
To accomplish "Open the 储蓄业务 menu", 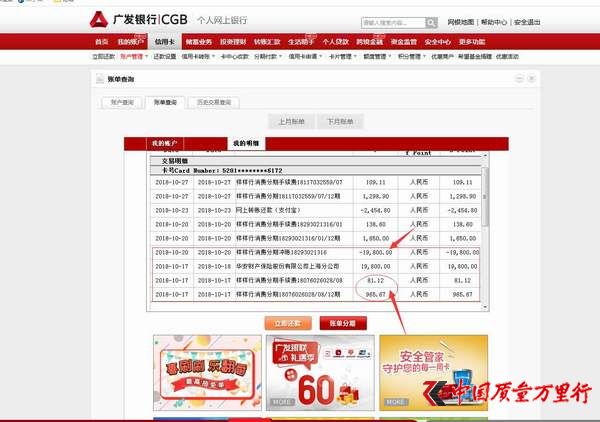I will coord(199,42).
